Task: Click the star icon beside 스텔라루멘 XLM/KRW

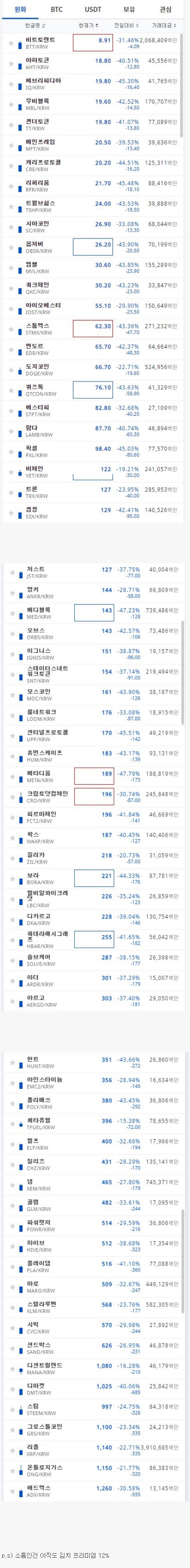Action: [11, 1307]
